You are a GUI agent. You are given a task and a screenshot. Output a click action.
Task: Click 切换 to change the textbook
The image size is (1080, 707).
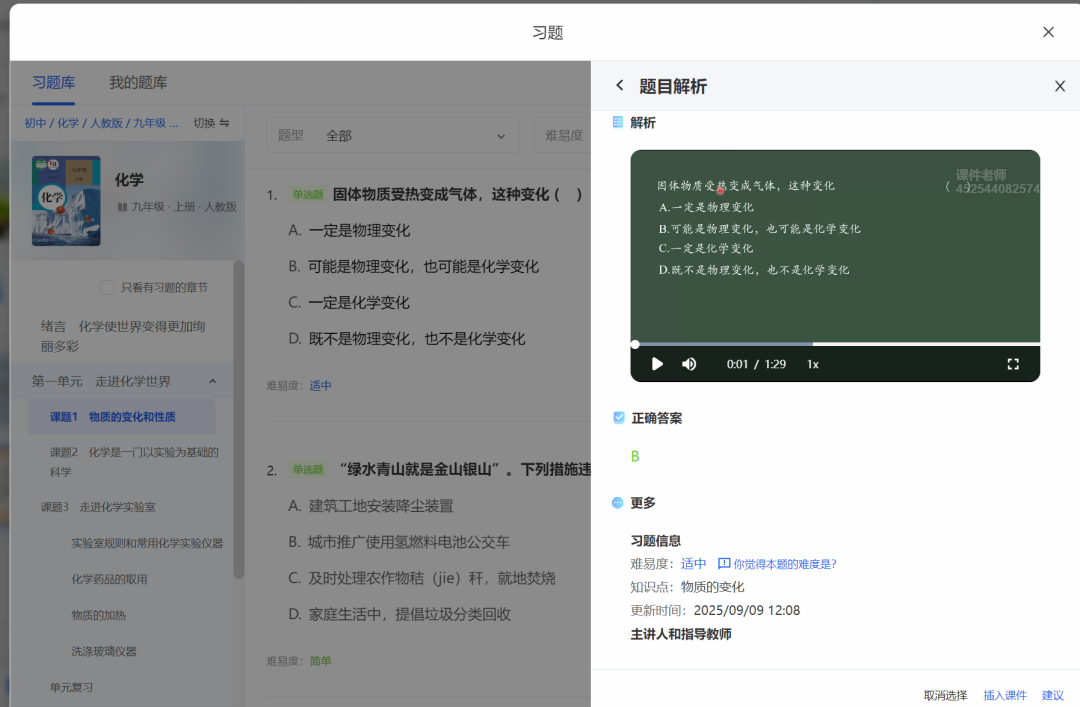coord(202,123)
